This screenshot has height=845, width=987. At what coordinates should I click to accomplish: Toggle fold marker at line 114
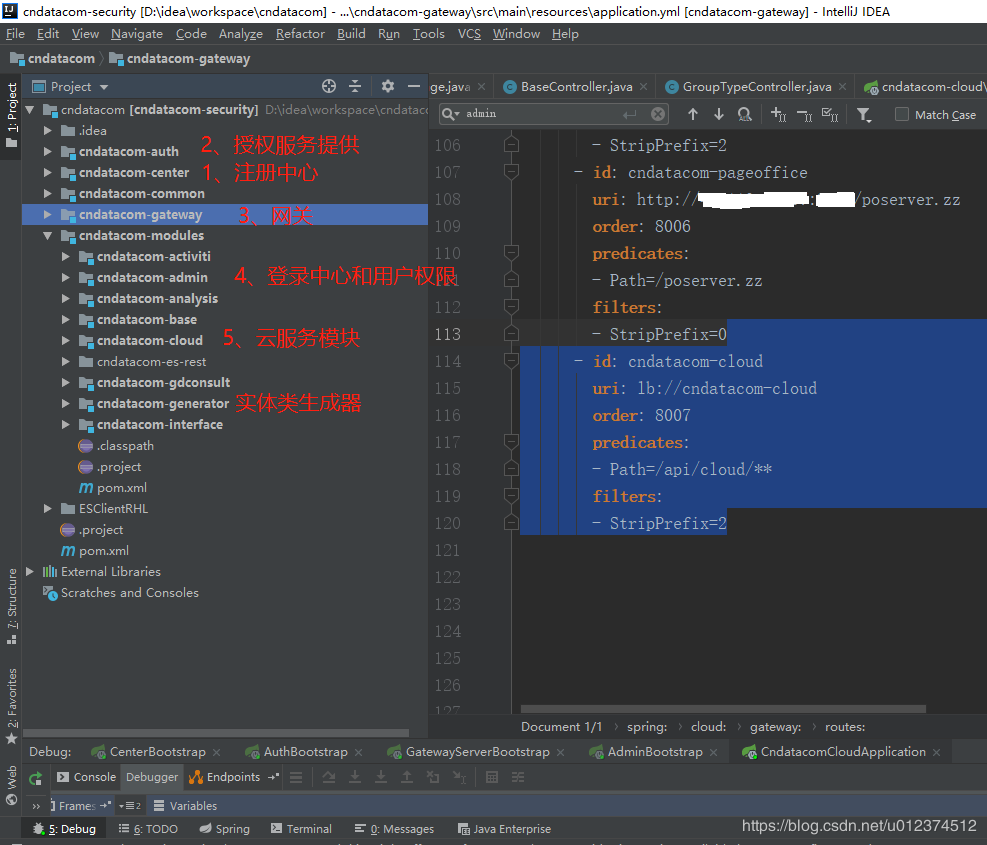pos(511,361)
